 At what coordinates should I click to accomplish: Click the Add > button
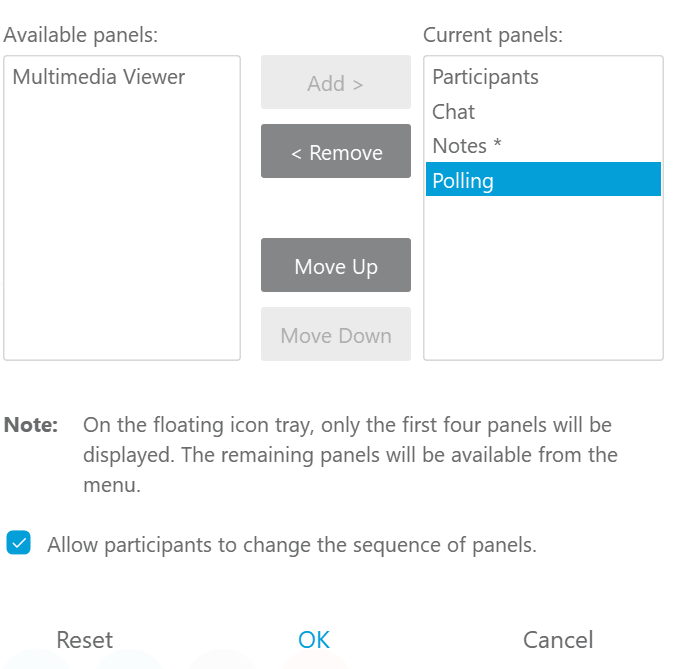click(335, 84)
